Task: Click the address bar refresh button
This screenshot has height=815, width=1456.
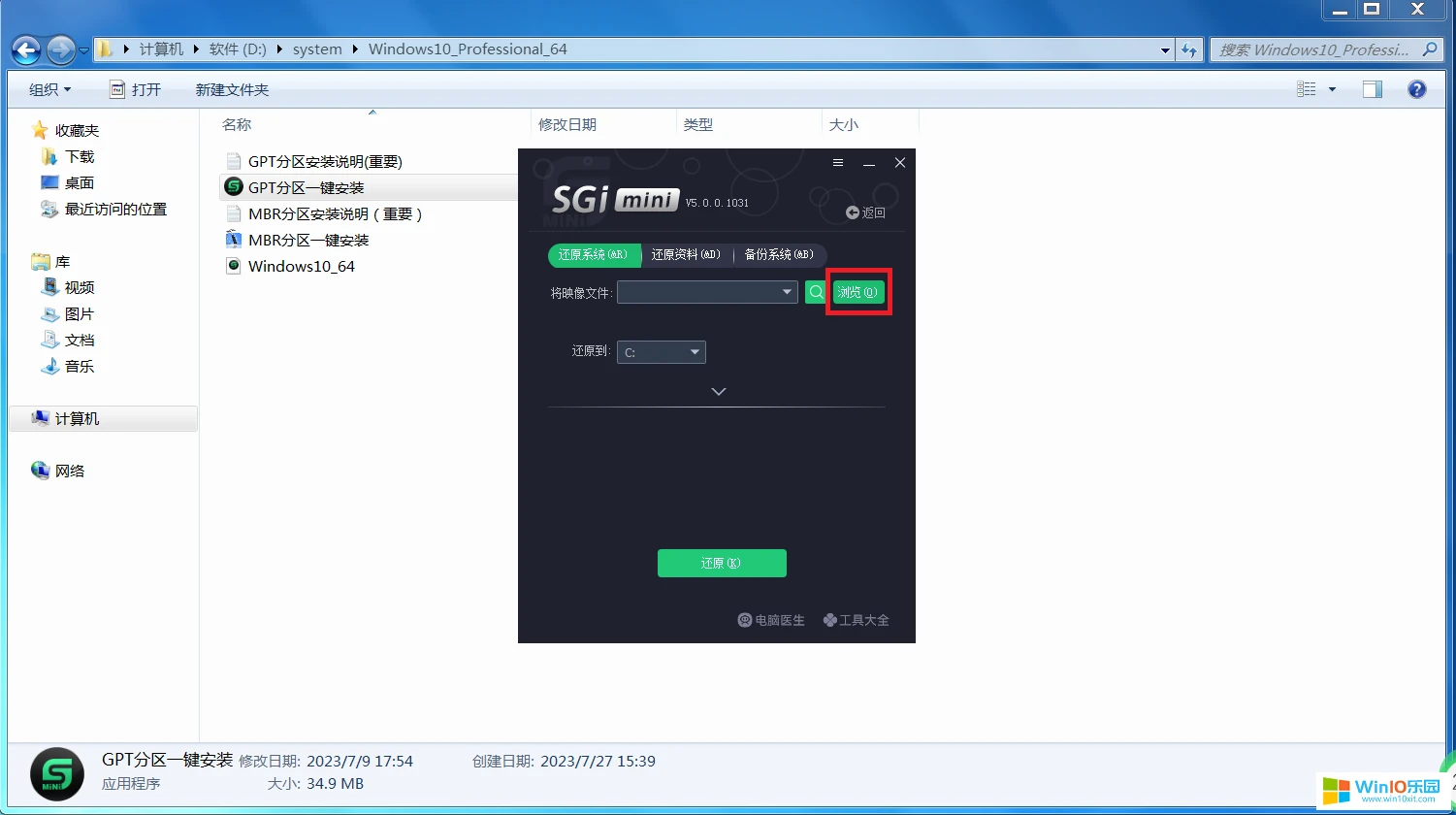Action: [x=1189, y=49]
